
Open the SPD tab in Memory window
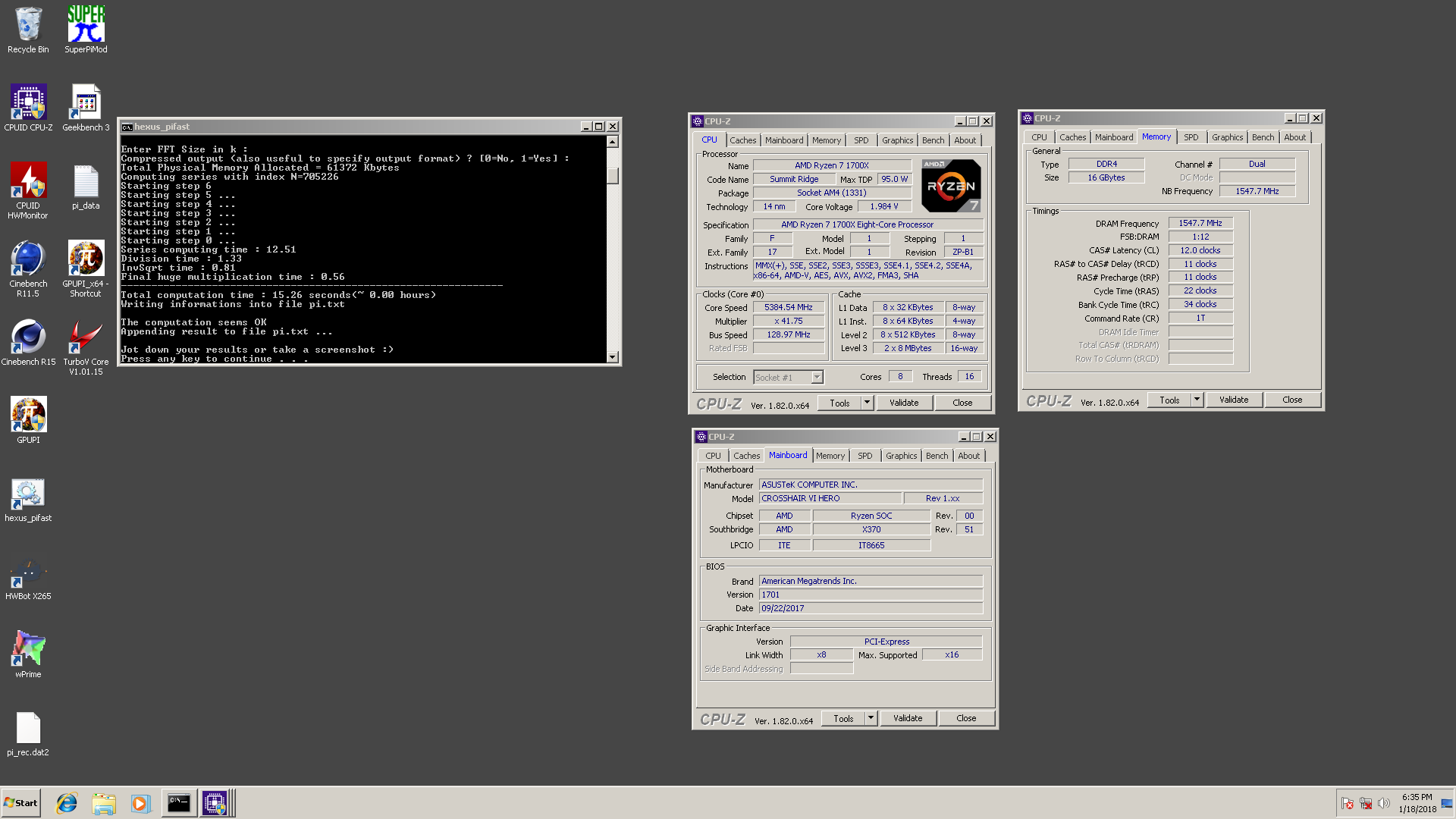click(1191, 137)
